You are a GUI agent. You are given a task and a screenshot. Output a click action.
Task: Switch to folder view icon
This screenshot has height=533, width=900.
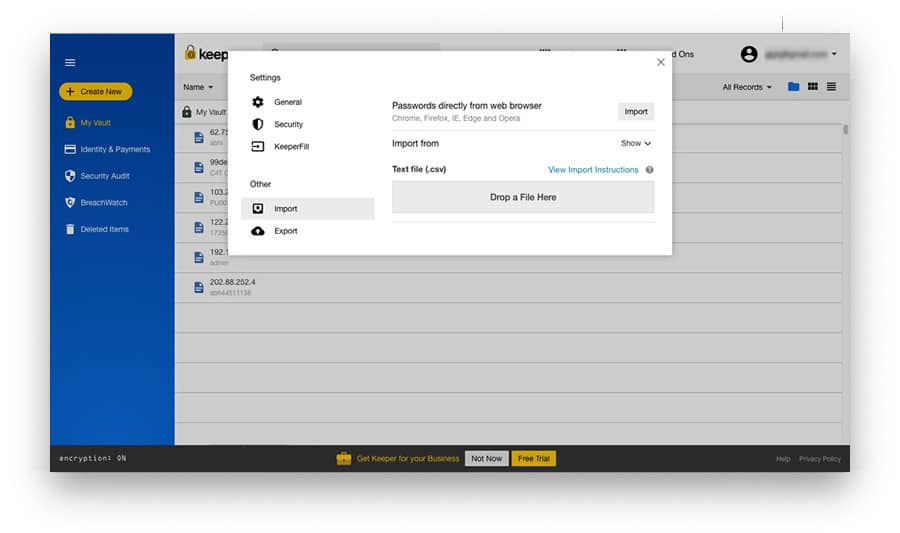793,87
